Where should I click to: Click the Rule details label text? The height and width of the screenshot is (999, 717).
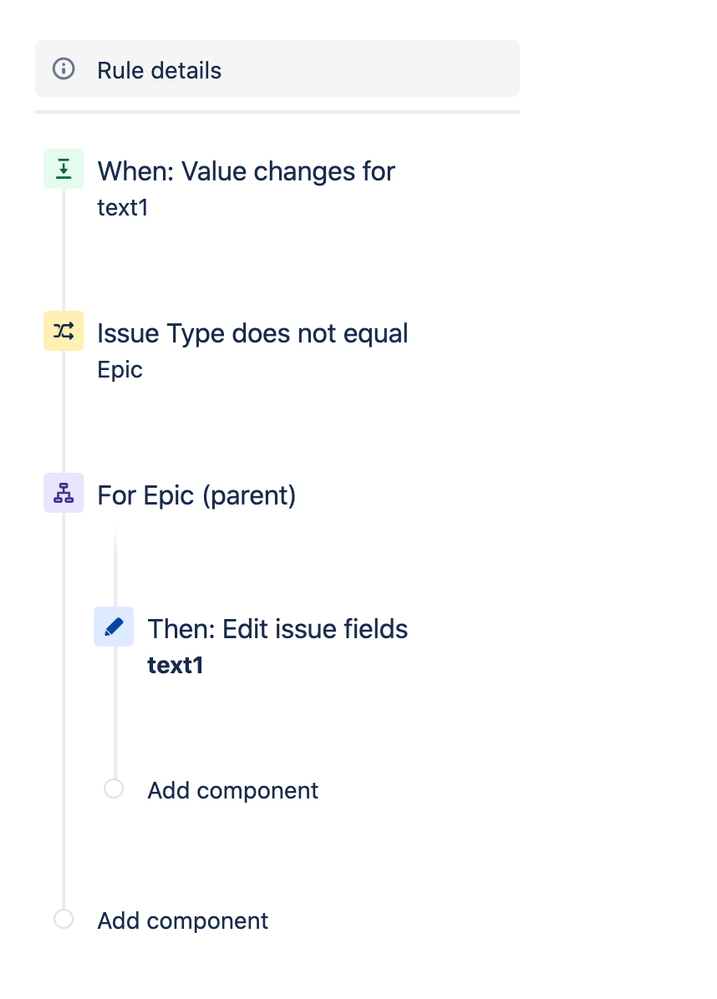(159, 70)
